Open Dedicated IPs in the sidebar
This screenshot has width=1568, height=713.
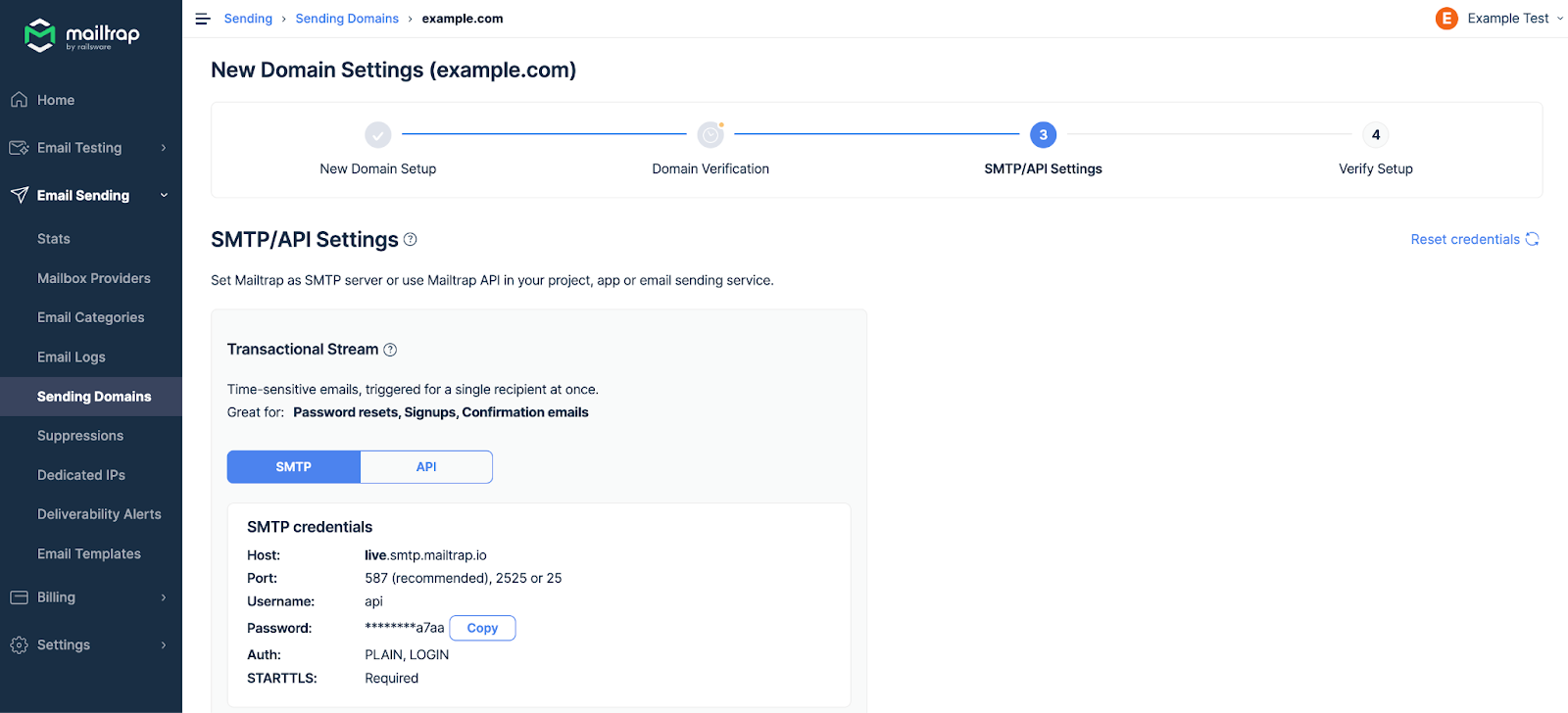[81, 475]
